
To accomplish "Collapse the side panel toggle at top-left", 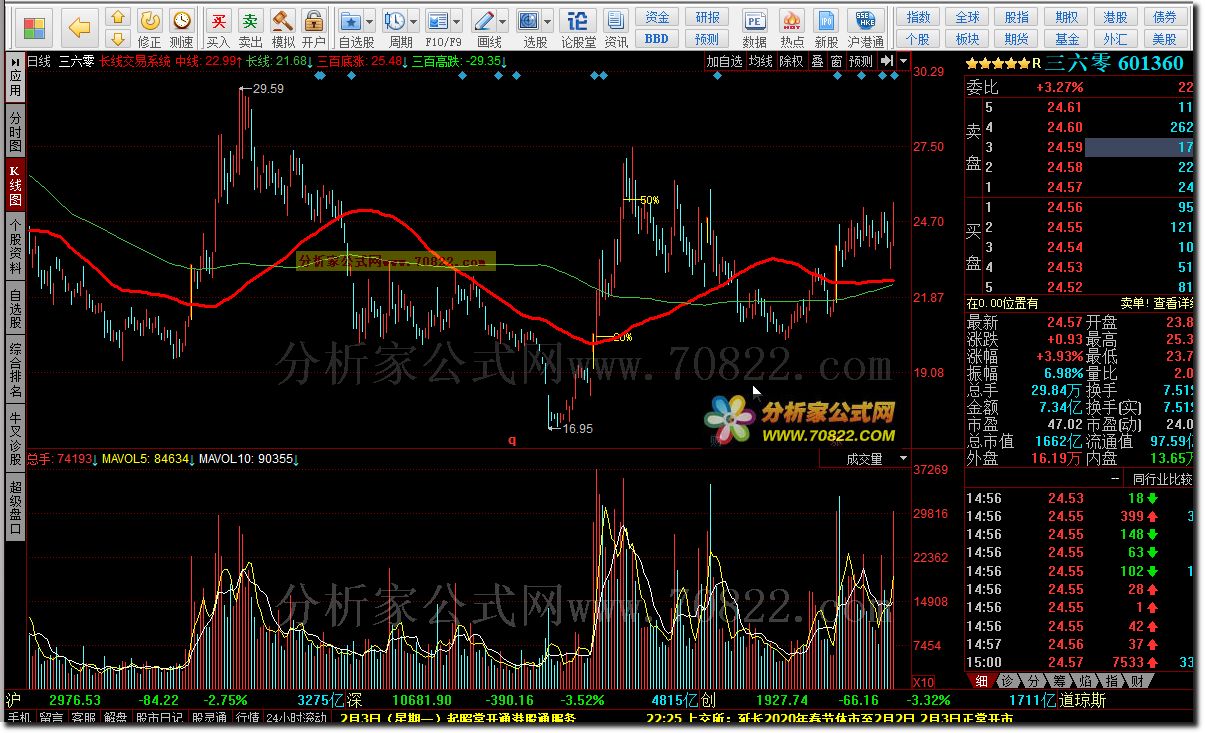I will 14,61.
